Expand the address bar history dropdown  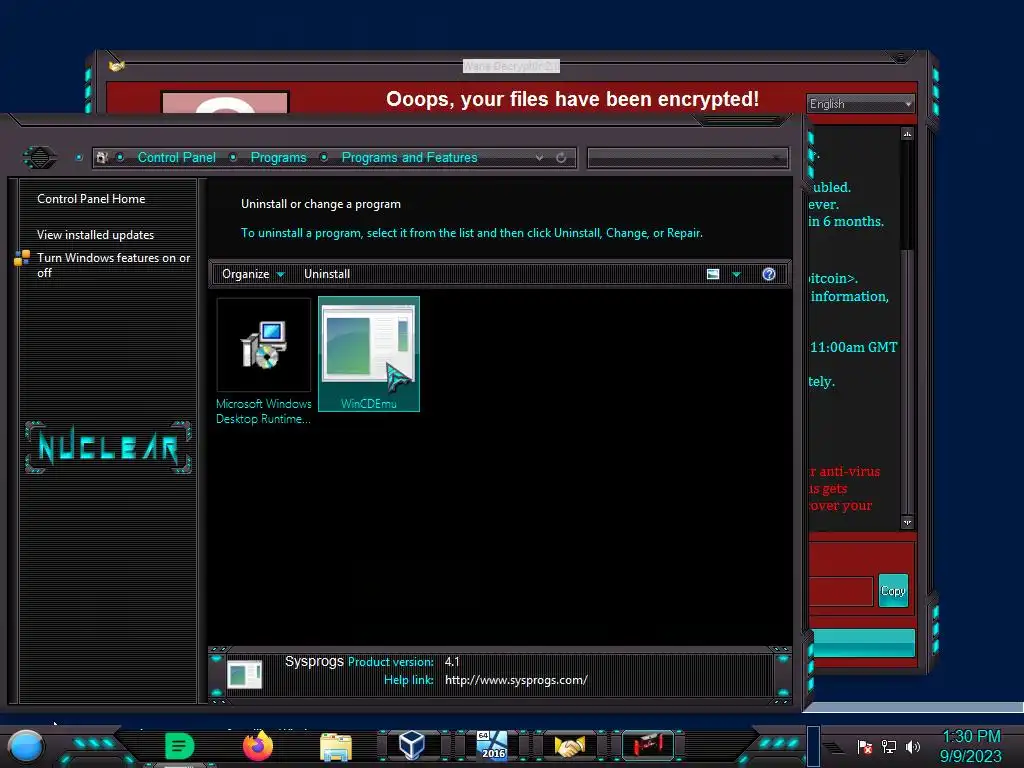click(x=539, y=157)
